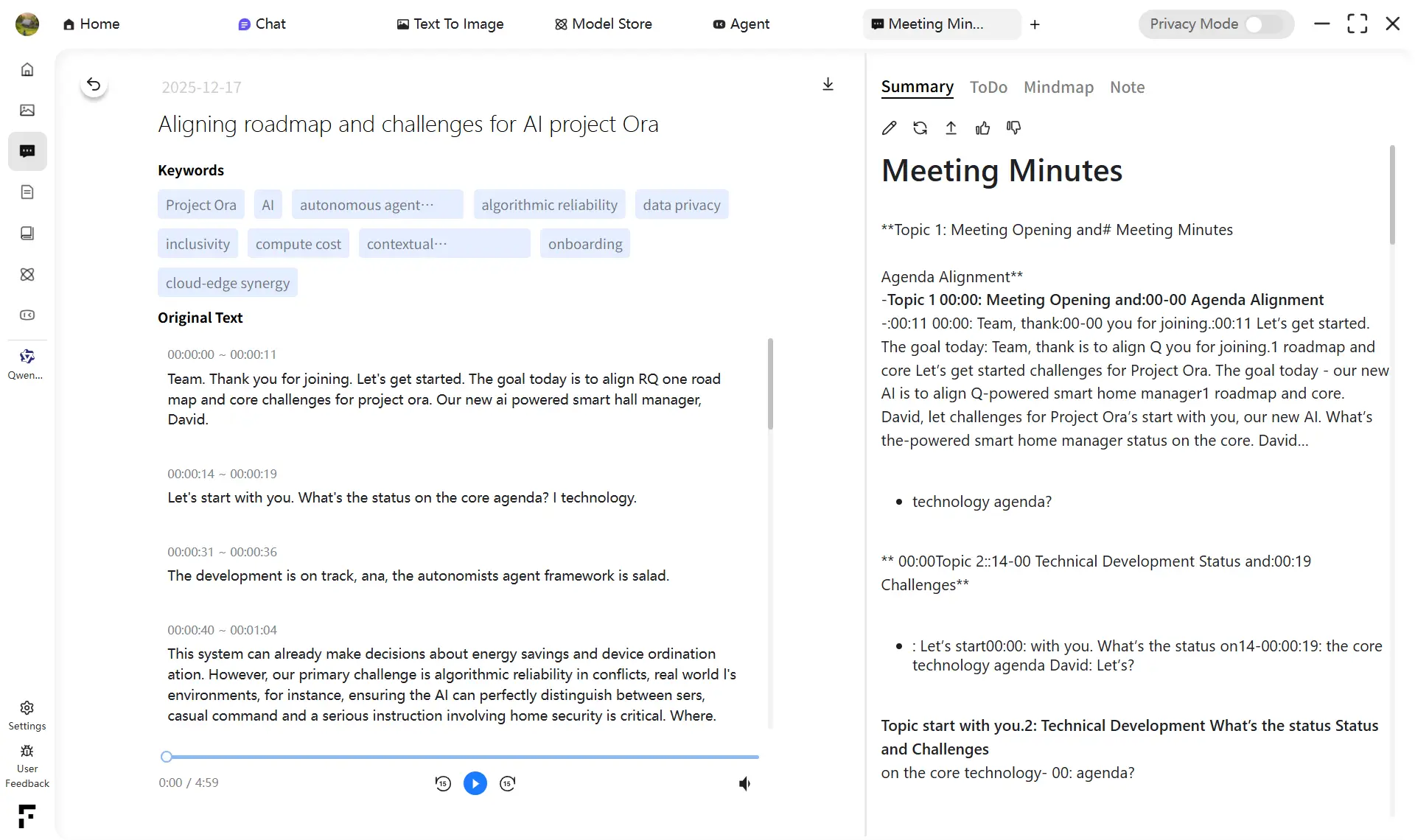The height and width of the screenshot is (840, 1415).
Task: Edit the summary with pencil icon
Action: pos(889,128)
